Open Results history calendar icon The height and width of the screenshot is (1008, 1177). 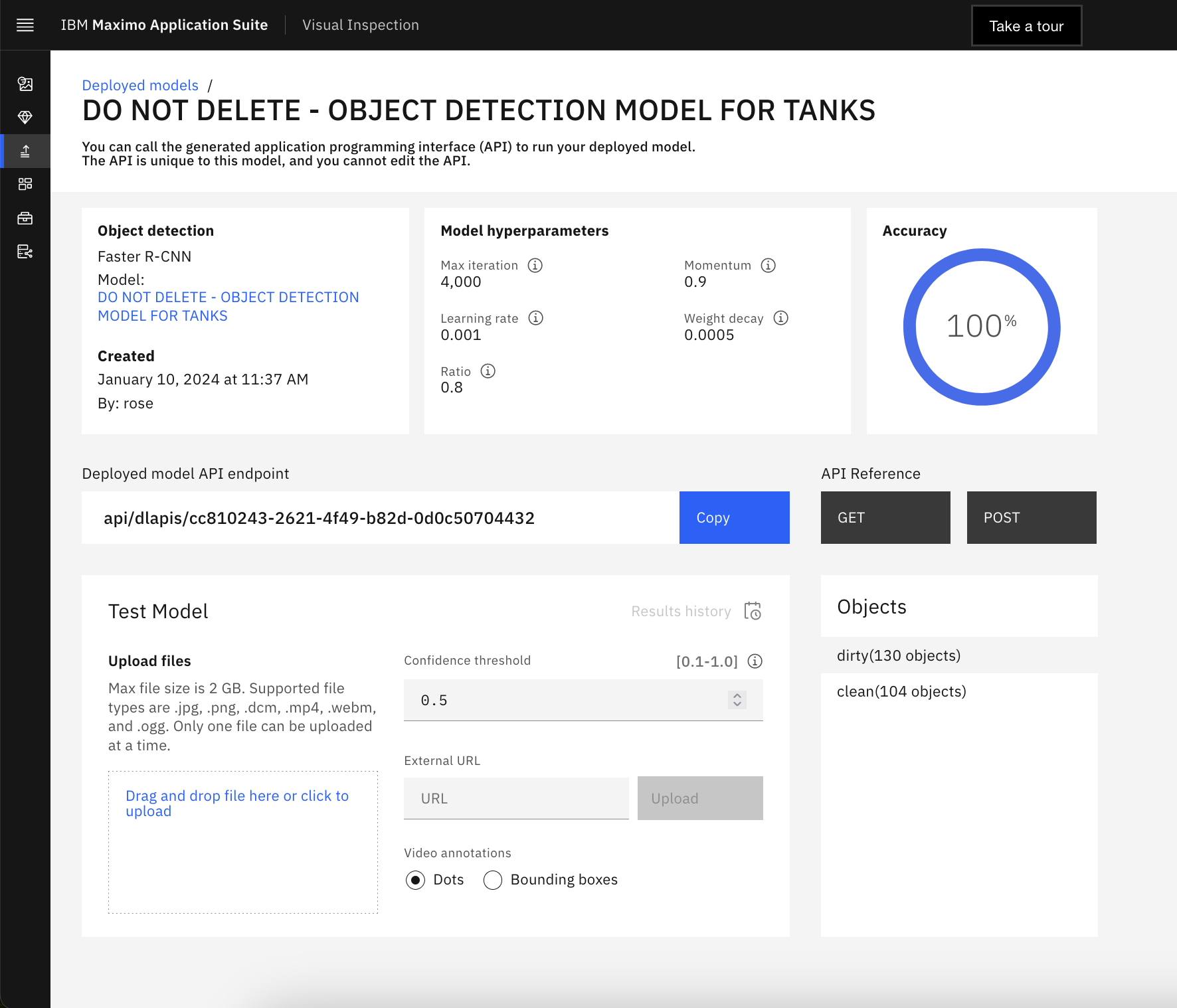tap(753, 611)
